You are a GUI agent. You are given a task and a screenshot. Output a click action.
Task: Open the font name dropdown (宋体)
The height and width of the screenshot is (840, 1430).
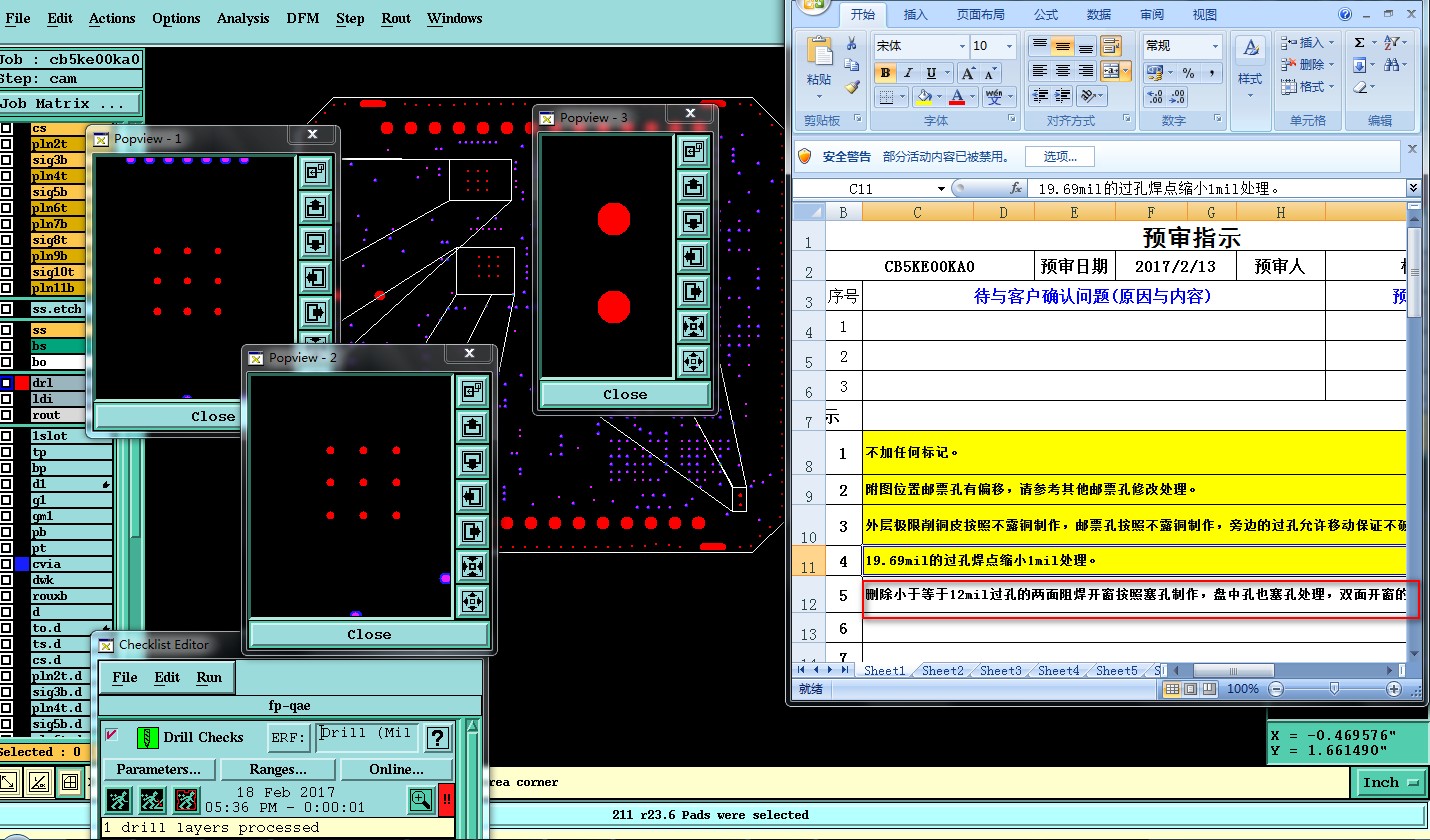click(x=962, y=46)
